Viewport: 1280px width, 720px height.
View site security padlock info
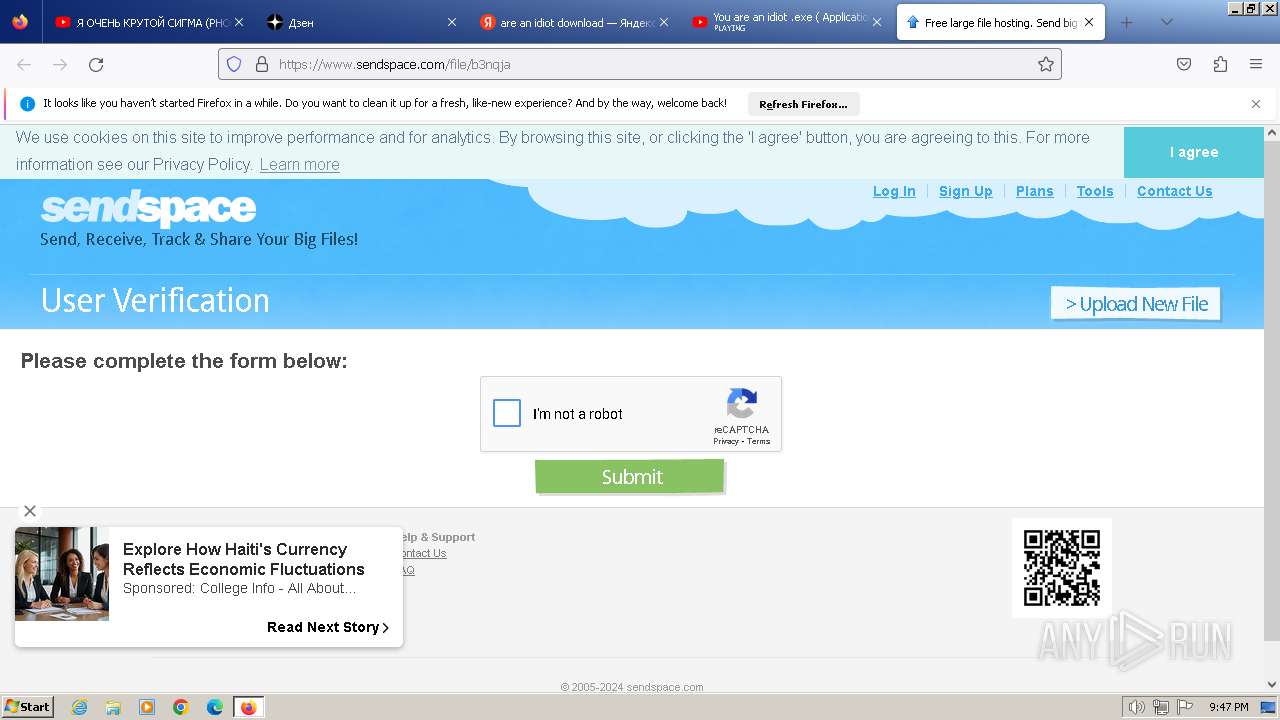tap(262, 64)
